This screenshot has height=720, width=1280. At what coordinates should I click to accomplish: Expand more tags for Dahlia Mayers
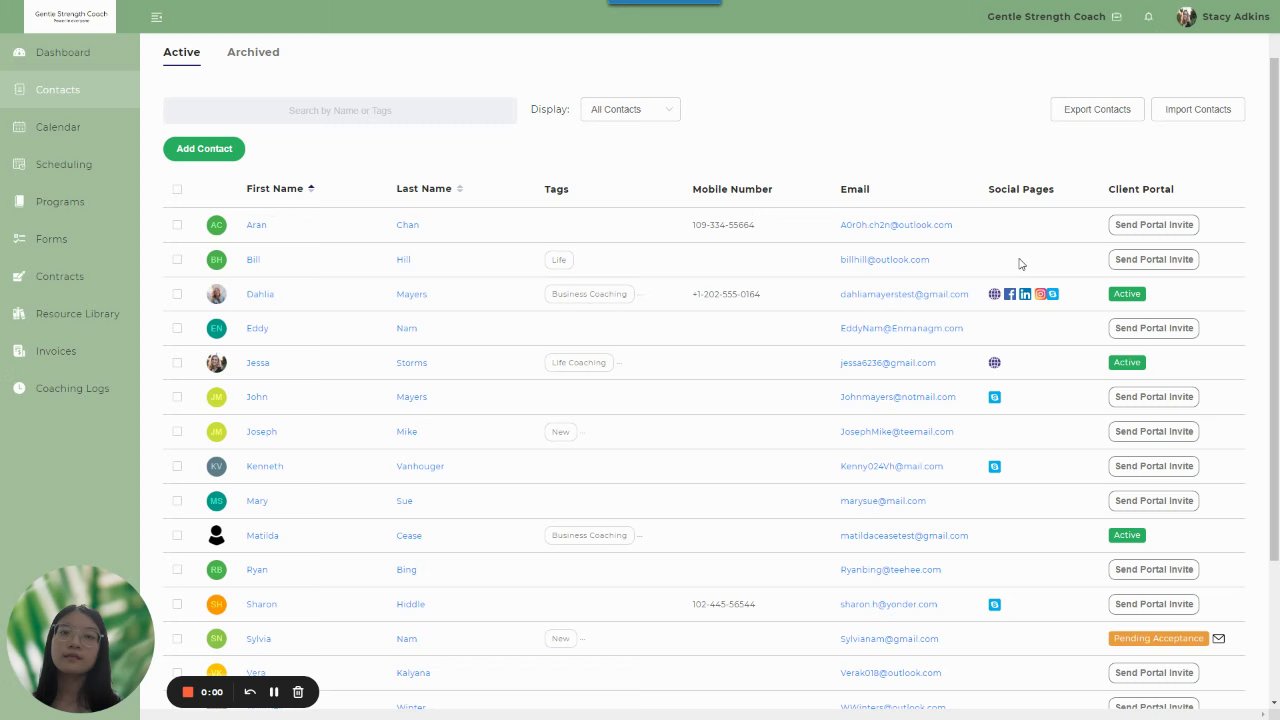pos(639,294)
